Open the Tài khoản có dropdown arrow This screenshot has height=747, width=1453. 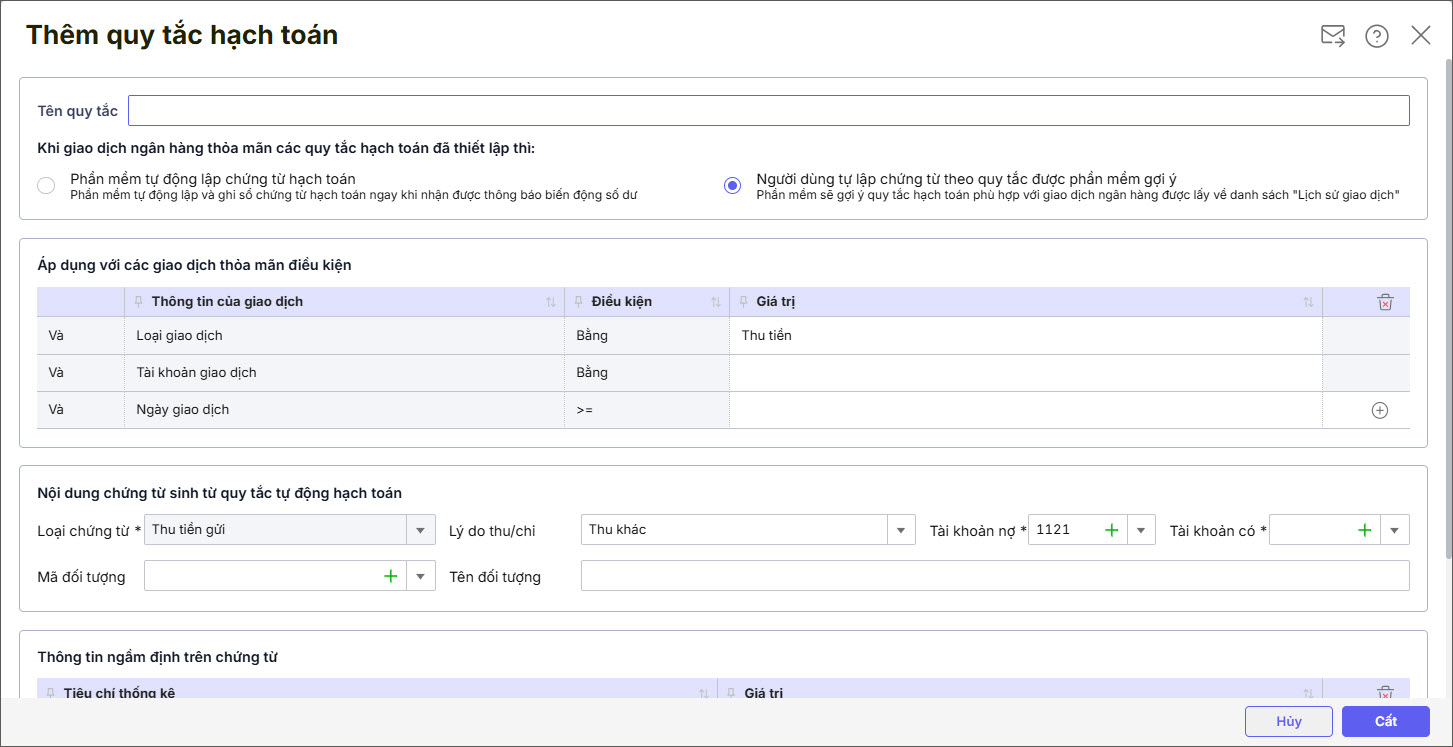point(1395,530)
